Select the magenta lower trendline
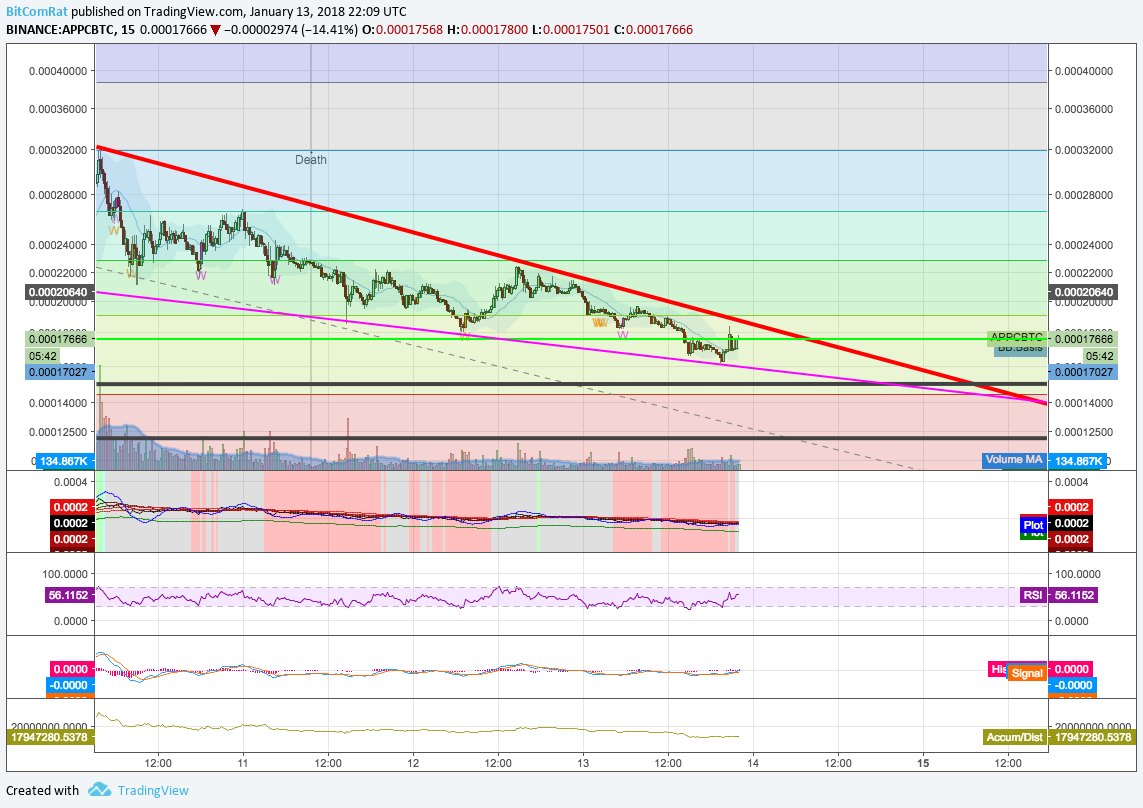1143x808 pixels. tap(572, 347)
